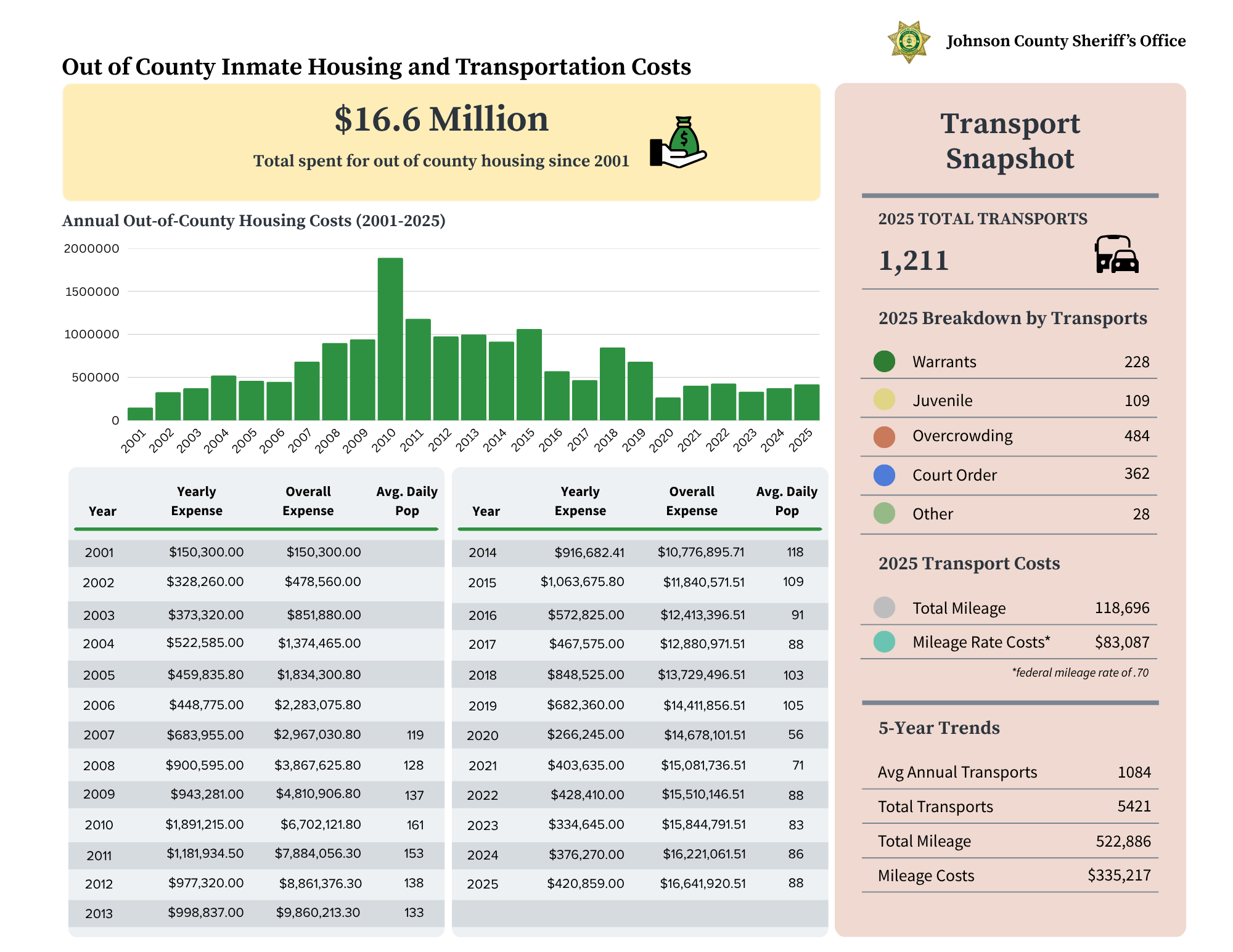
Task: Click the 2020 bar in the chart
Action: [x=668, y=409]
